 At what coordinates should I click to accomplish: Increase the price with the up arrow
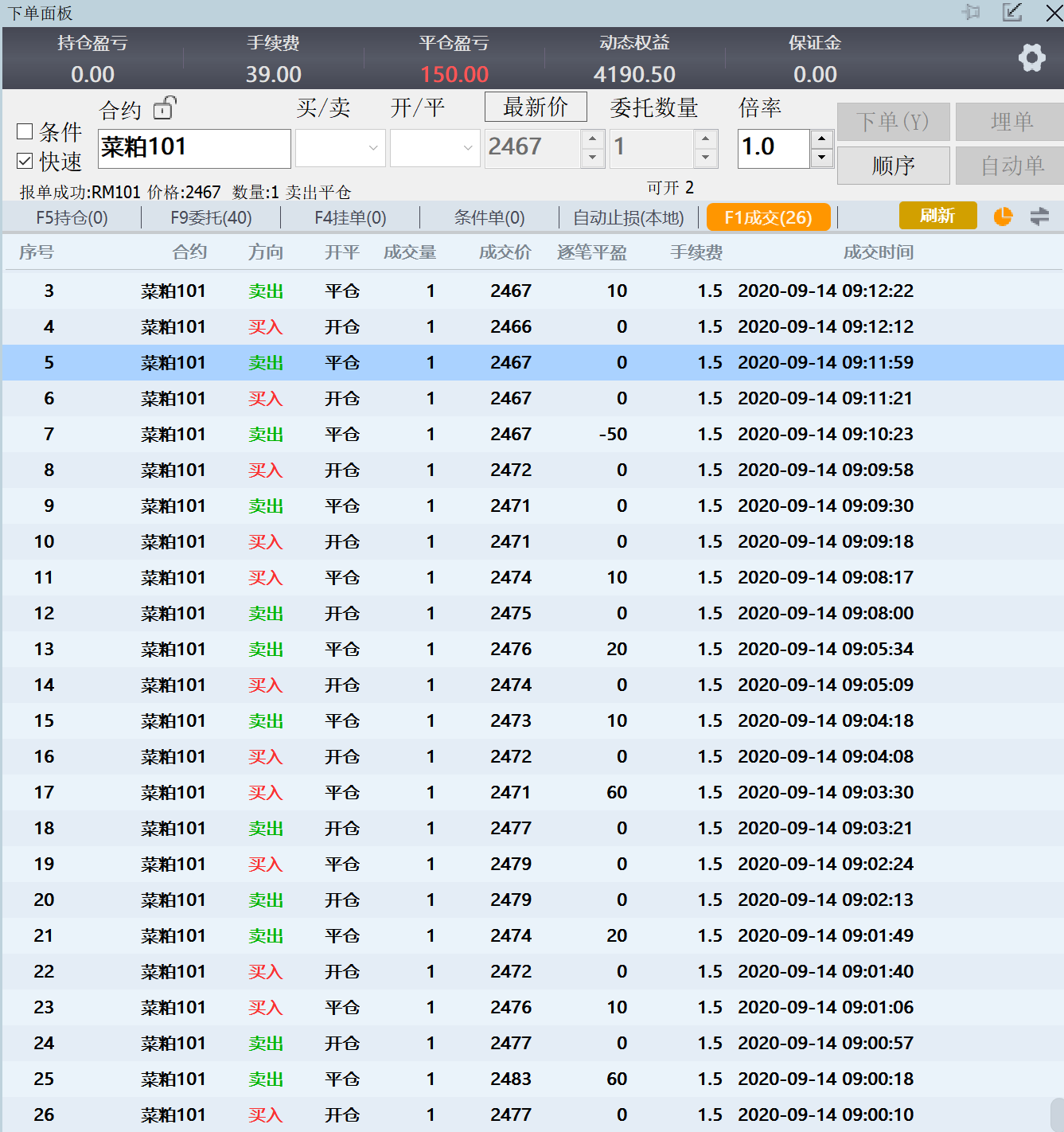pyautogui.click(x=592, y=139)
